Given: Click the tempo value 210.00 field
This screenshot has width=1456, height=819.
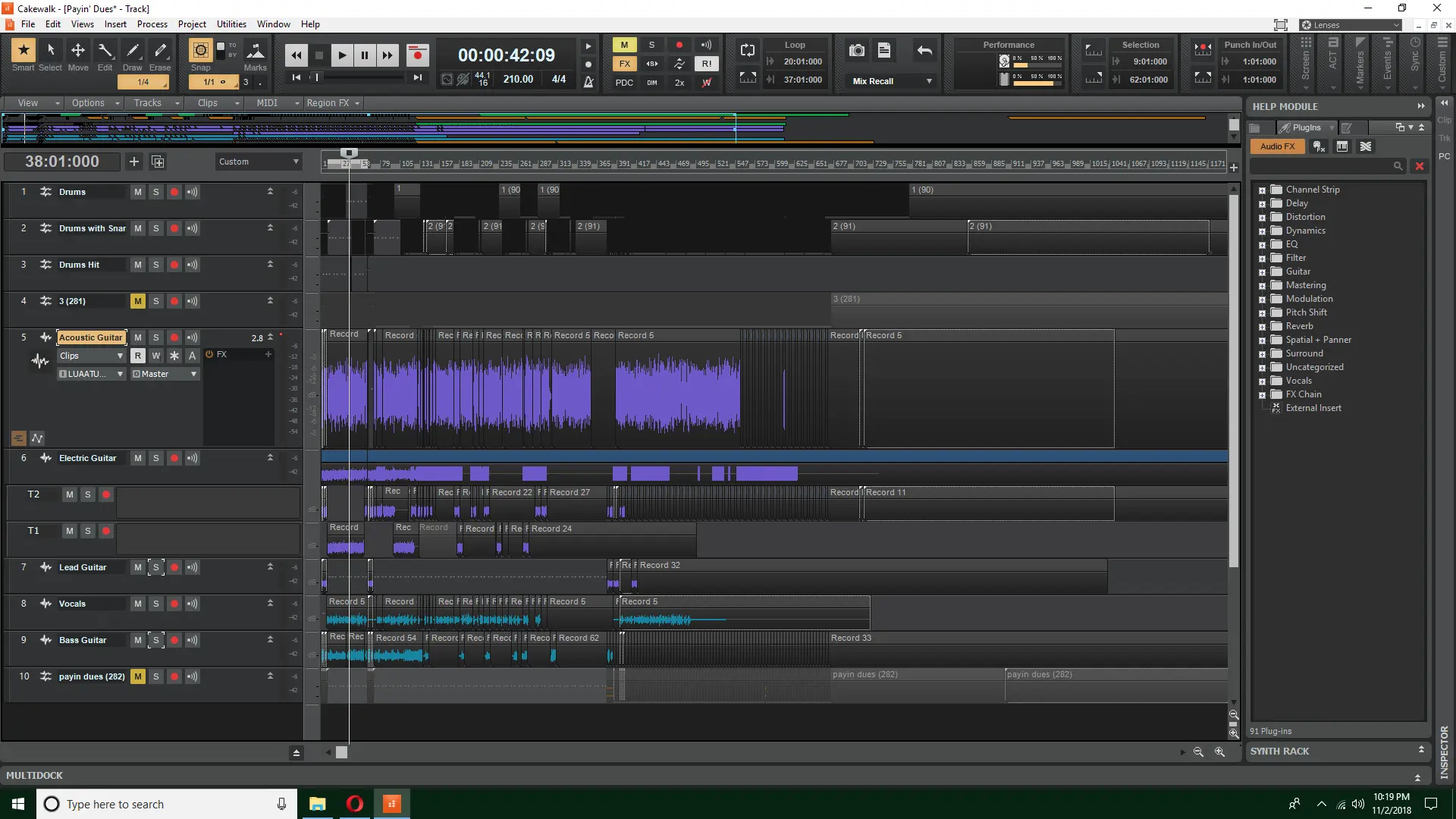Looking at the screenshot, I should coord(518,79).
